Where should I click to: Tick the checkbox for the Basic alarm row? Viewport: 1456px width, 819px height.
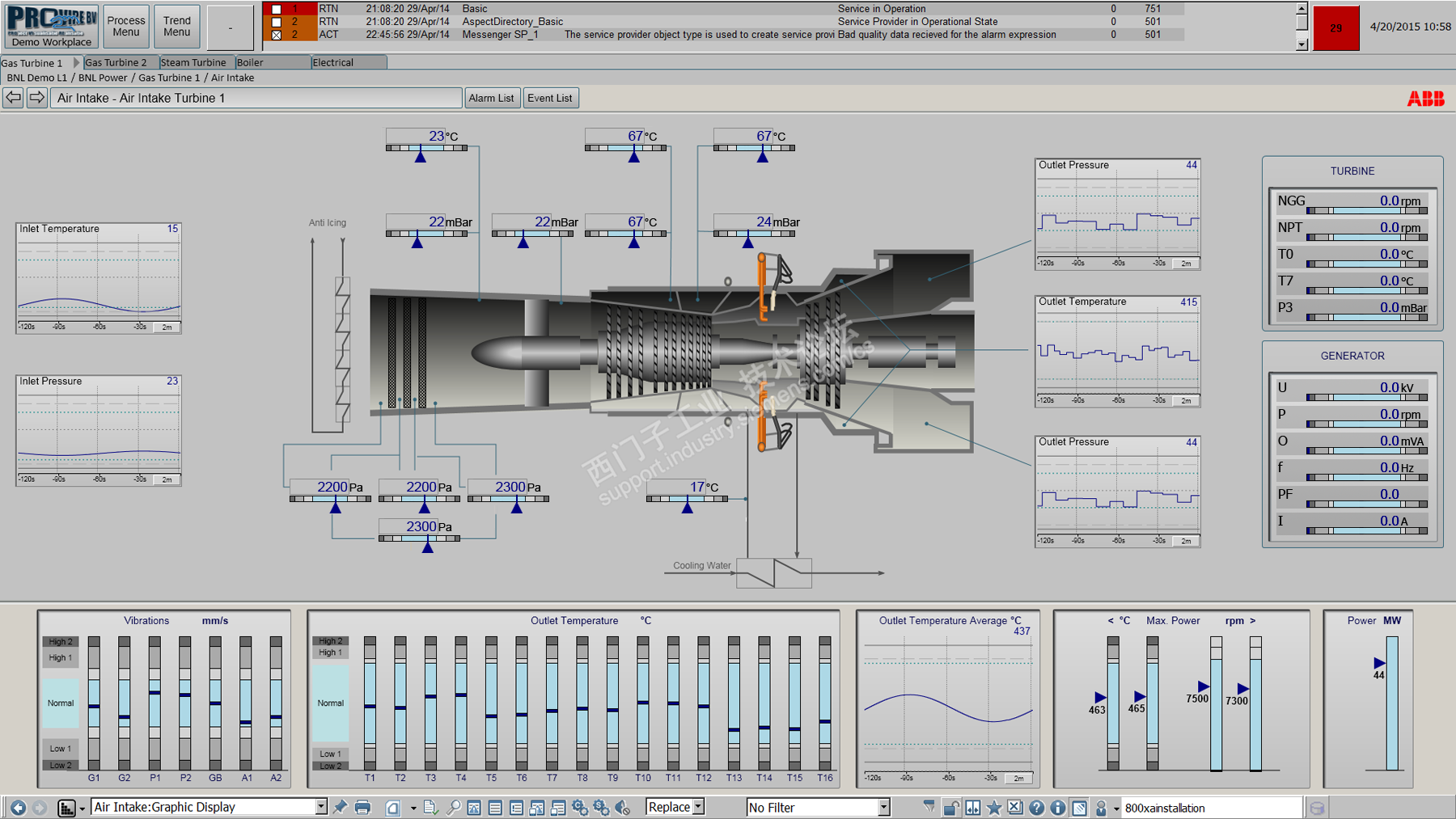(x=277, y=9)
